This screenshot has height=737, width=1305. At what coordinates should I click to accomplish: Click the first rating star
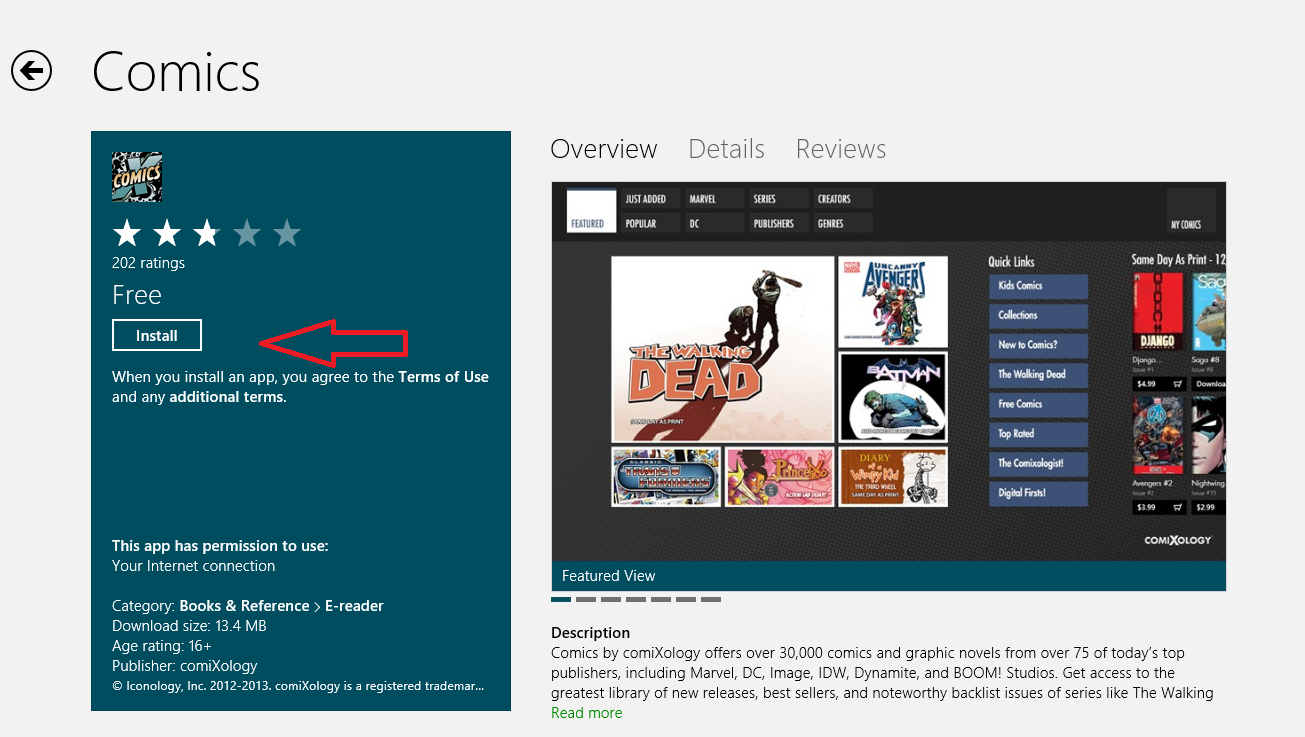[x=127, y=234]
